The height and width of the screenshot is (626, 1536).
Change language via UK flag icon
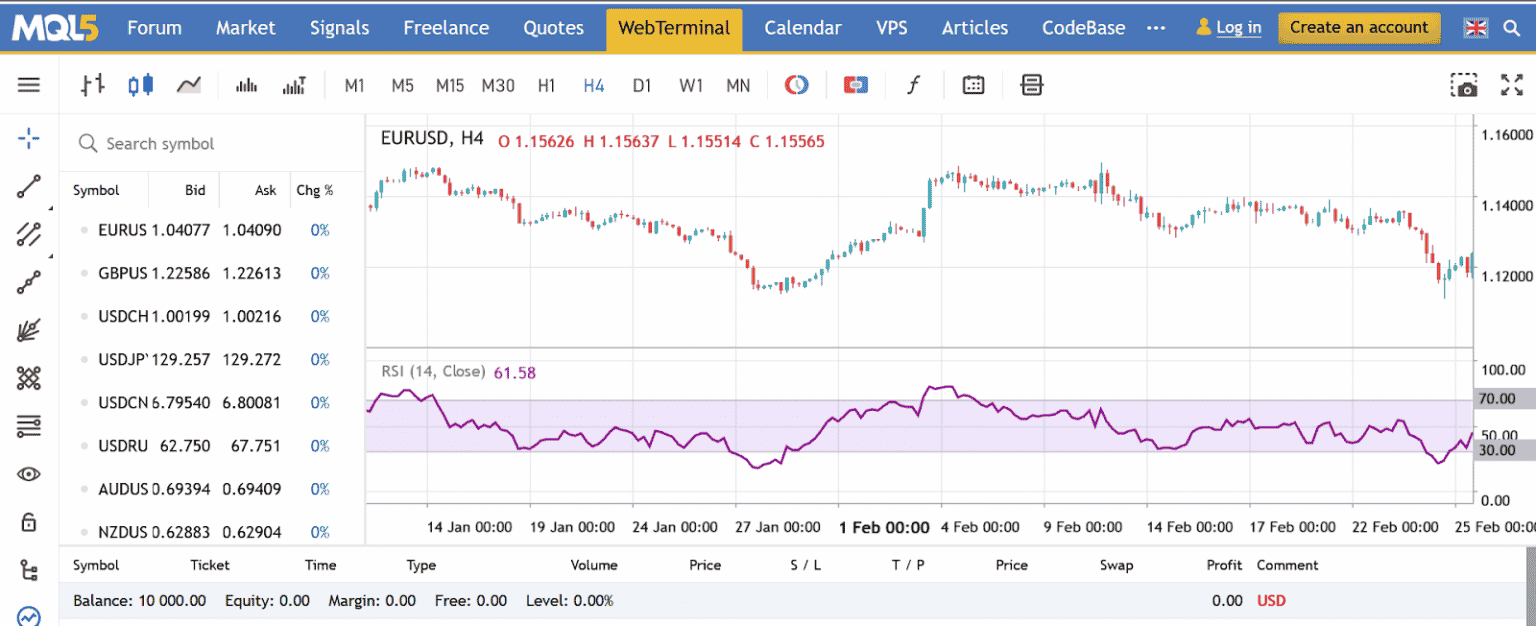pos(1475,28)
